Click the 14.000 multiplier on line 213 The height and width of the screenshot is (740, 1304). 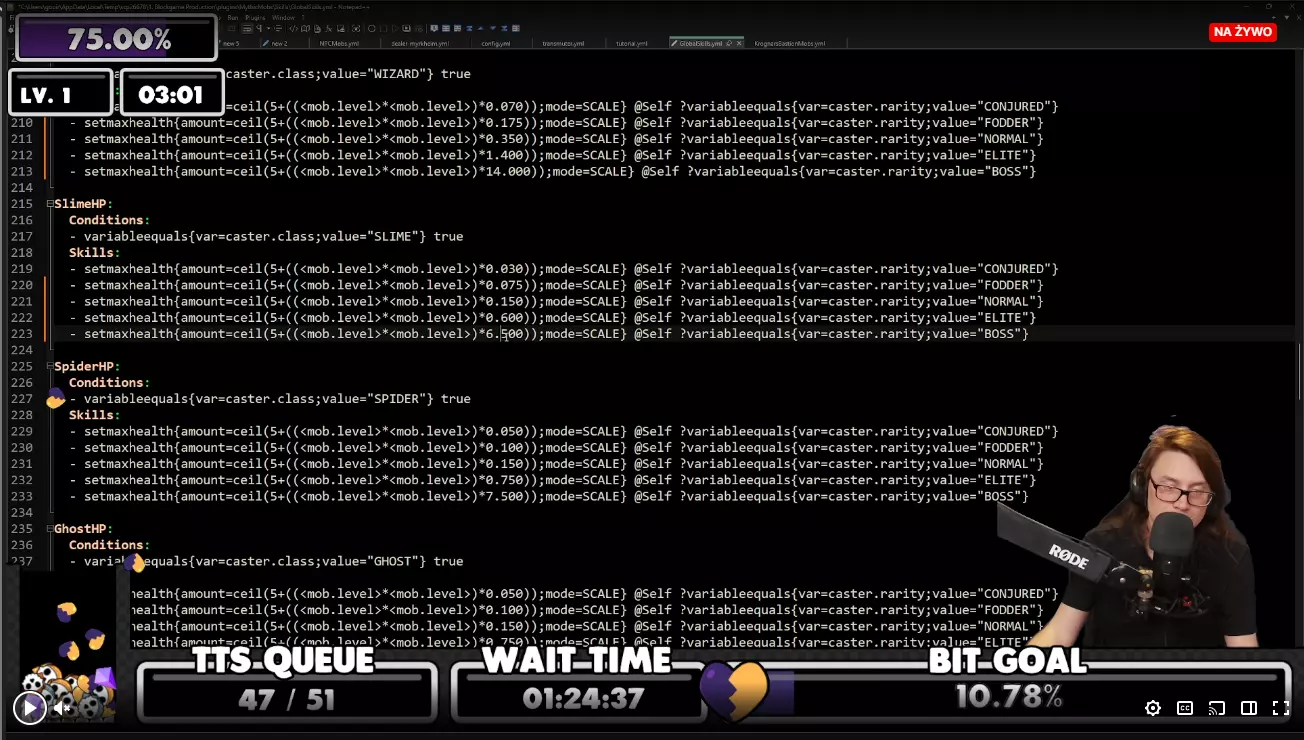[509, 171]
